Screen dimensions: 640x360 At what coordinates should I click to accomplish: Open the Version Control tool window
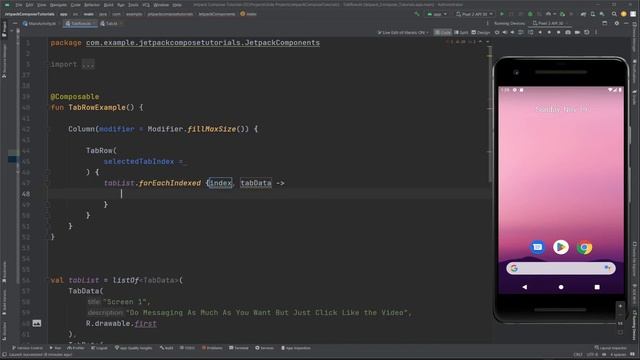pos(27,348)
